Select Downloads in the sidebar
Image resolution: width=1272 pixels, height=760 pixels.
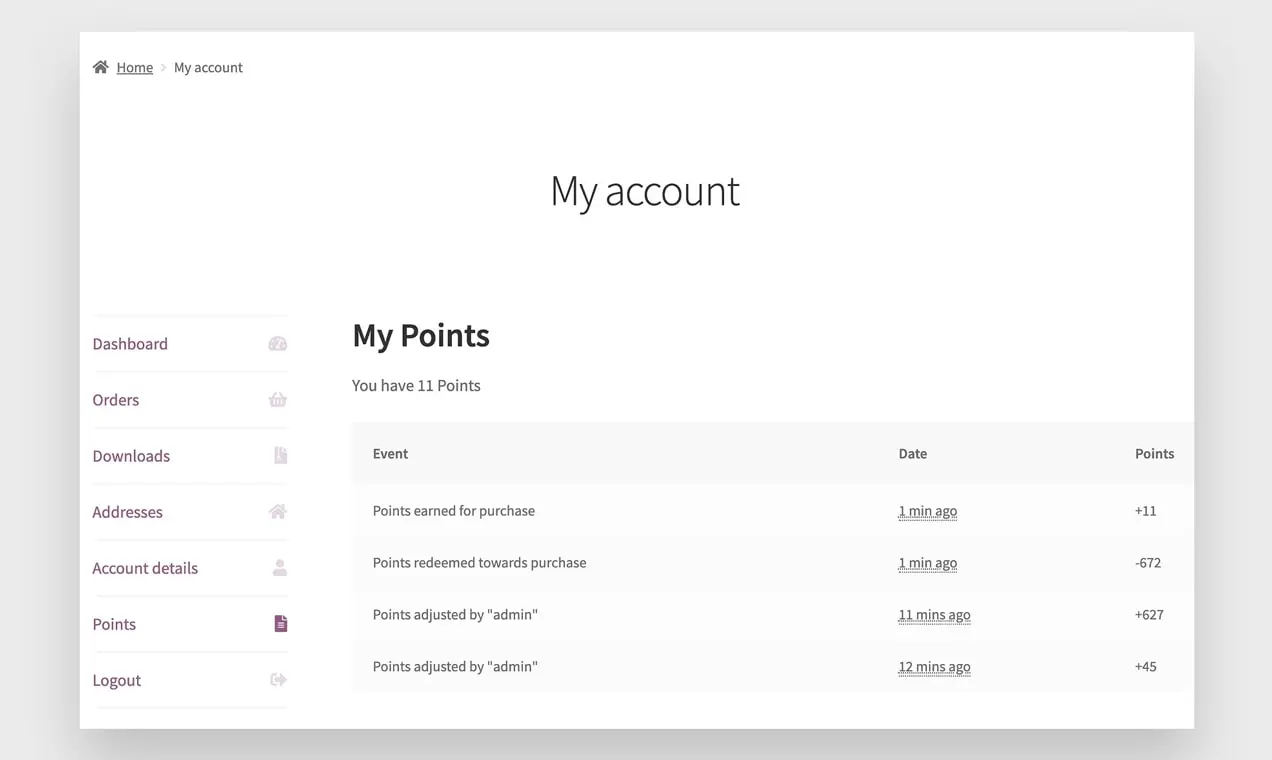[131, 456]
